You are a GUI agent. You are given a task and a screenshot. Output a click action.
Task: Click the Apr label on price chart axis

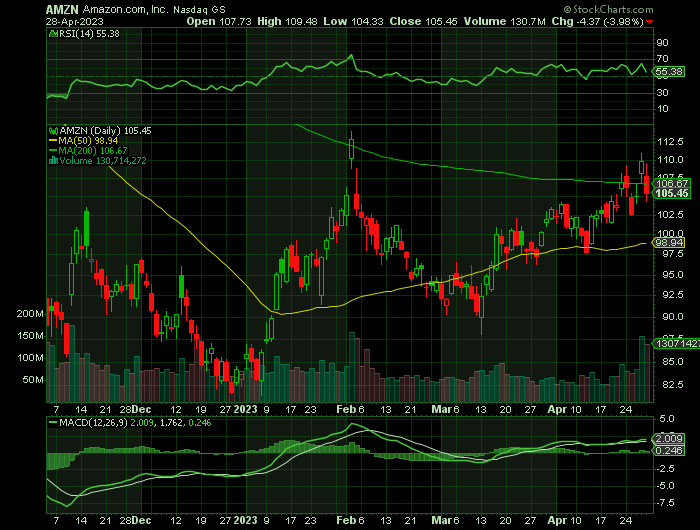coord(557,409)
